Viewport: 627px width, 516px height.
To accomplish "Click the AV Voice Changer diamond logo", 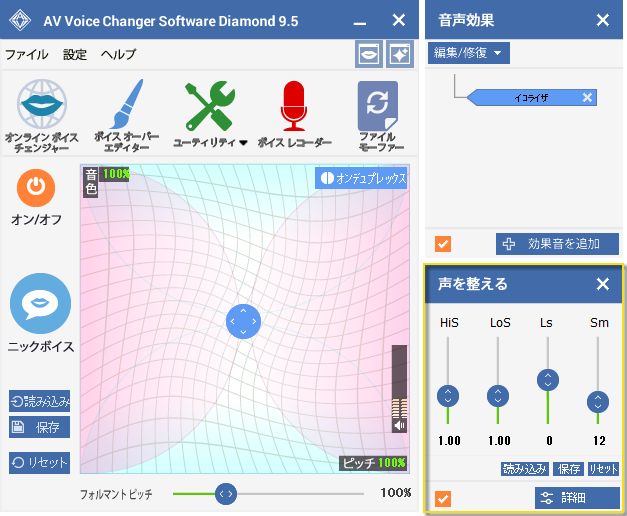I will point(20,20).
